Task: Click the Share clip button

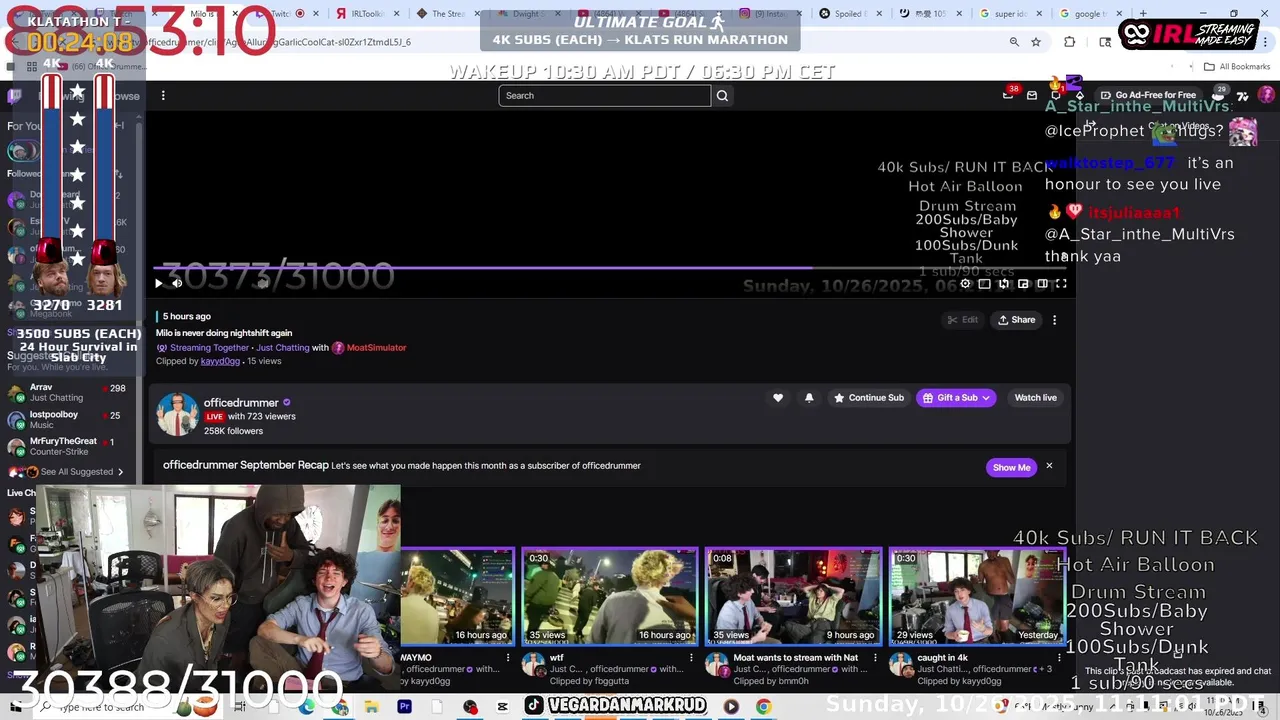Action: (1016, 320)
